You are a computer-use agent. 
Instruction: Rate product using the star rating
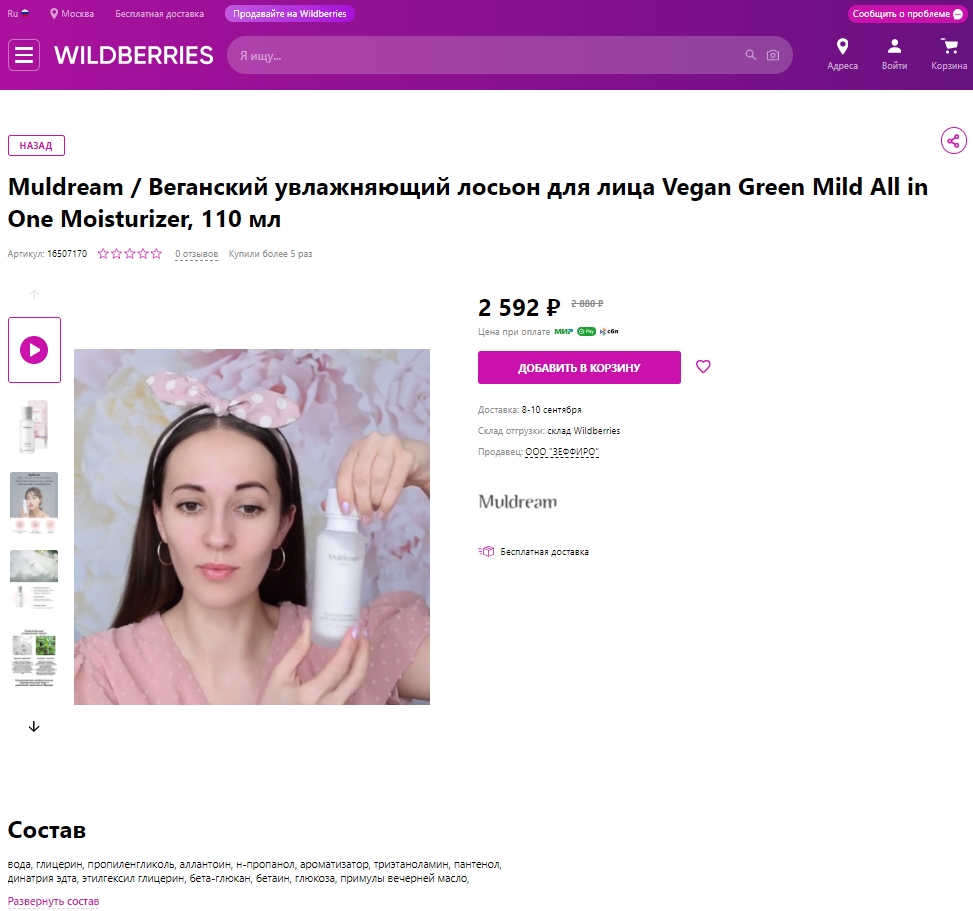(130, 254)
